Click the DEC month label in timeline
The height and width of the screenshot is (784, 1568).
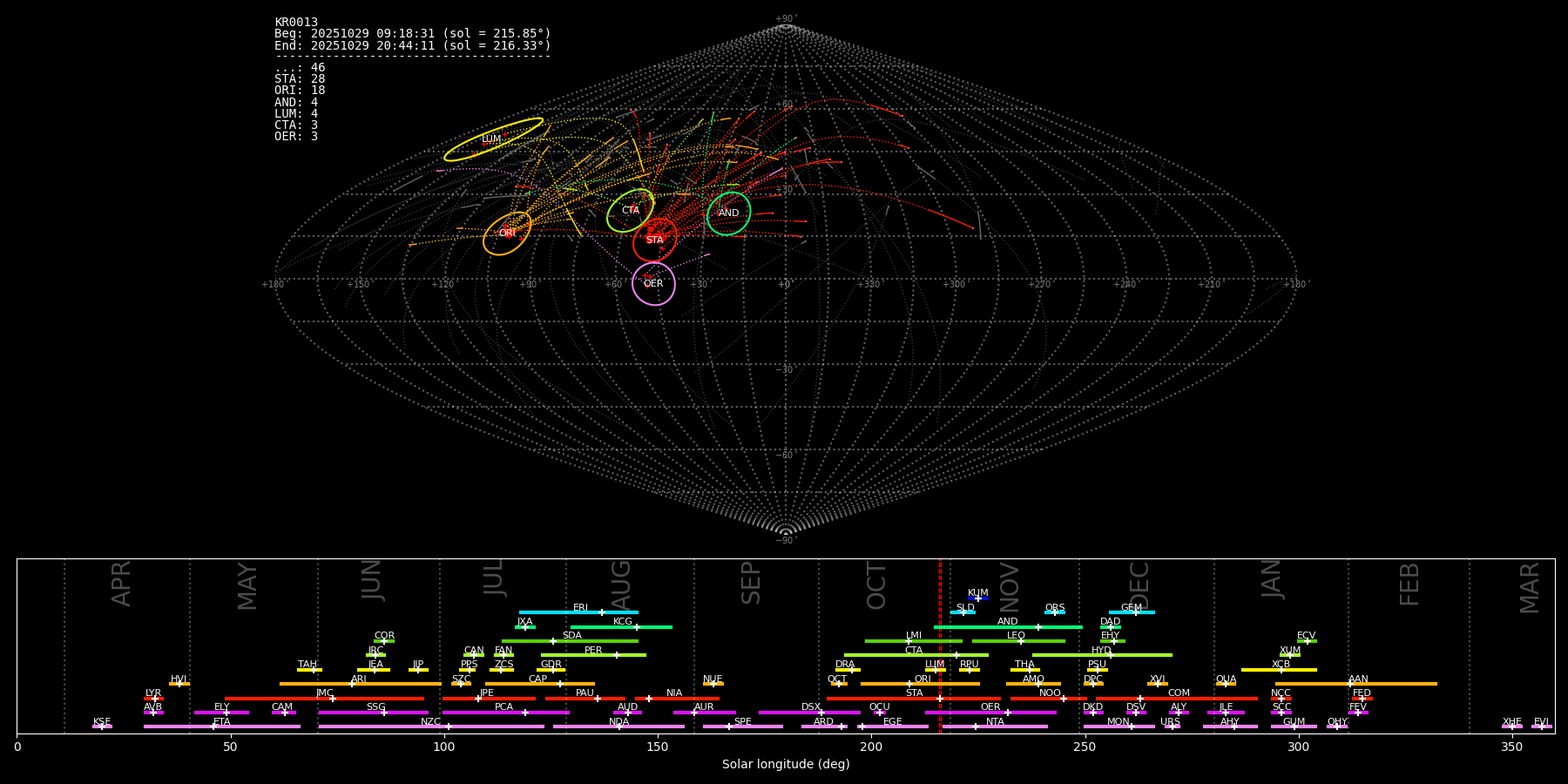click(x=1139, y=585)
